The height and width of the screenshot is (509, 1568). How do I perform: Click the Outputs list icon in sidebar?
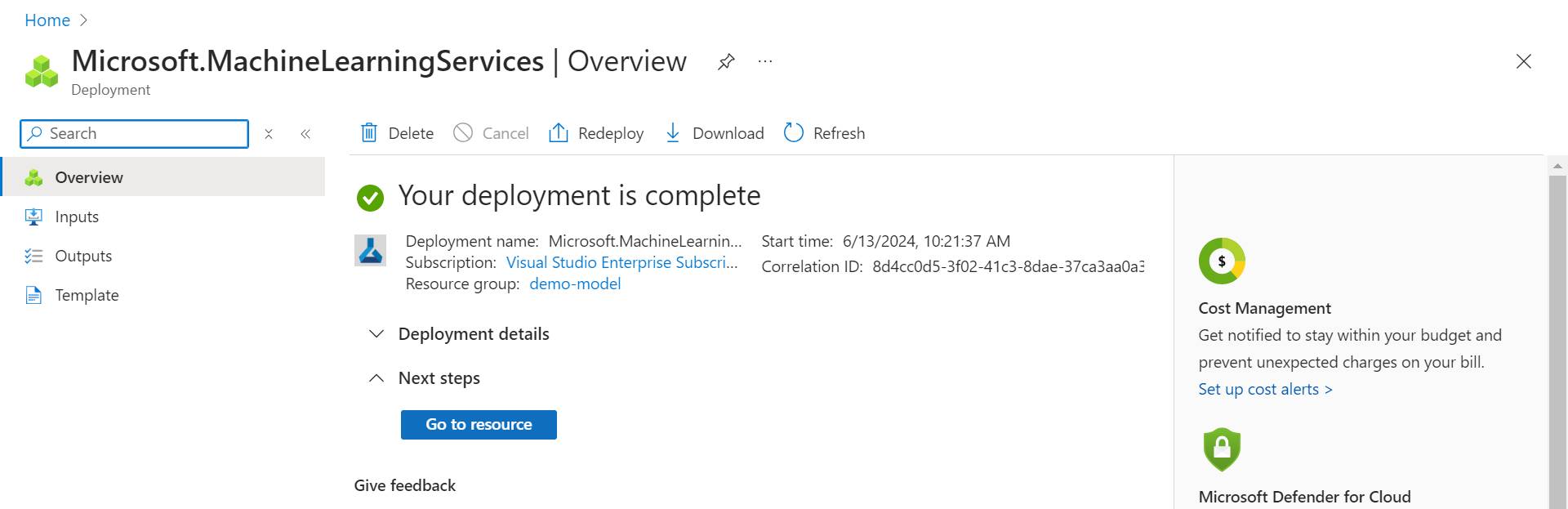pos(33,256)
